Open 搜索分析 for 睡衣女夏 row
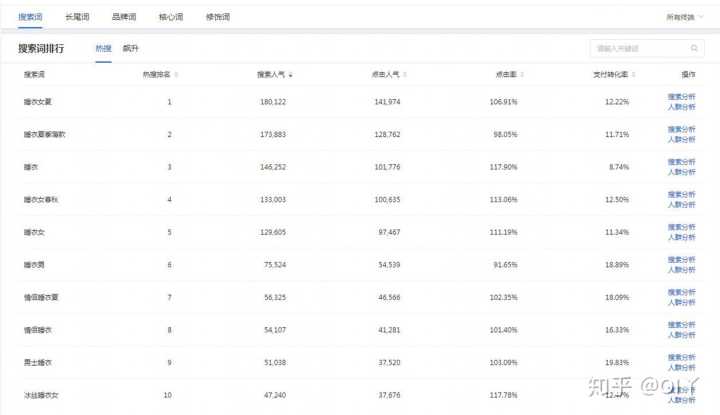Viewport: 720px width, 415px height. click(681, 97)
